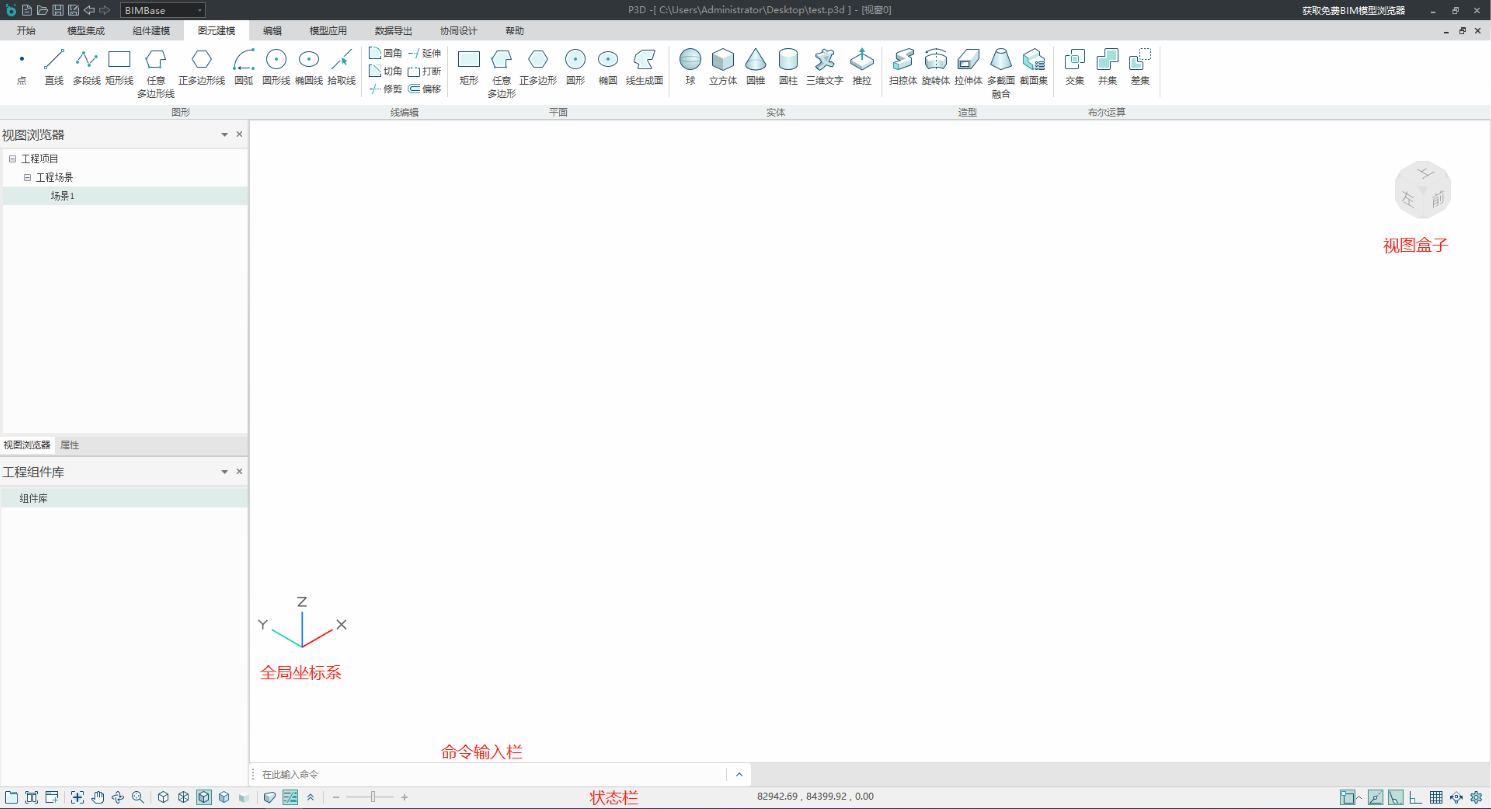Select the 线生成面 line-to-surface tool
The width and height of the screenshot is (1491, 809).
tap(645, 67)
